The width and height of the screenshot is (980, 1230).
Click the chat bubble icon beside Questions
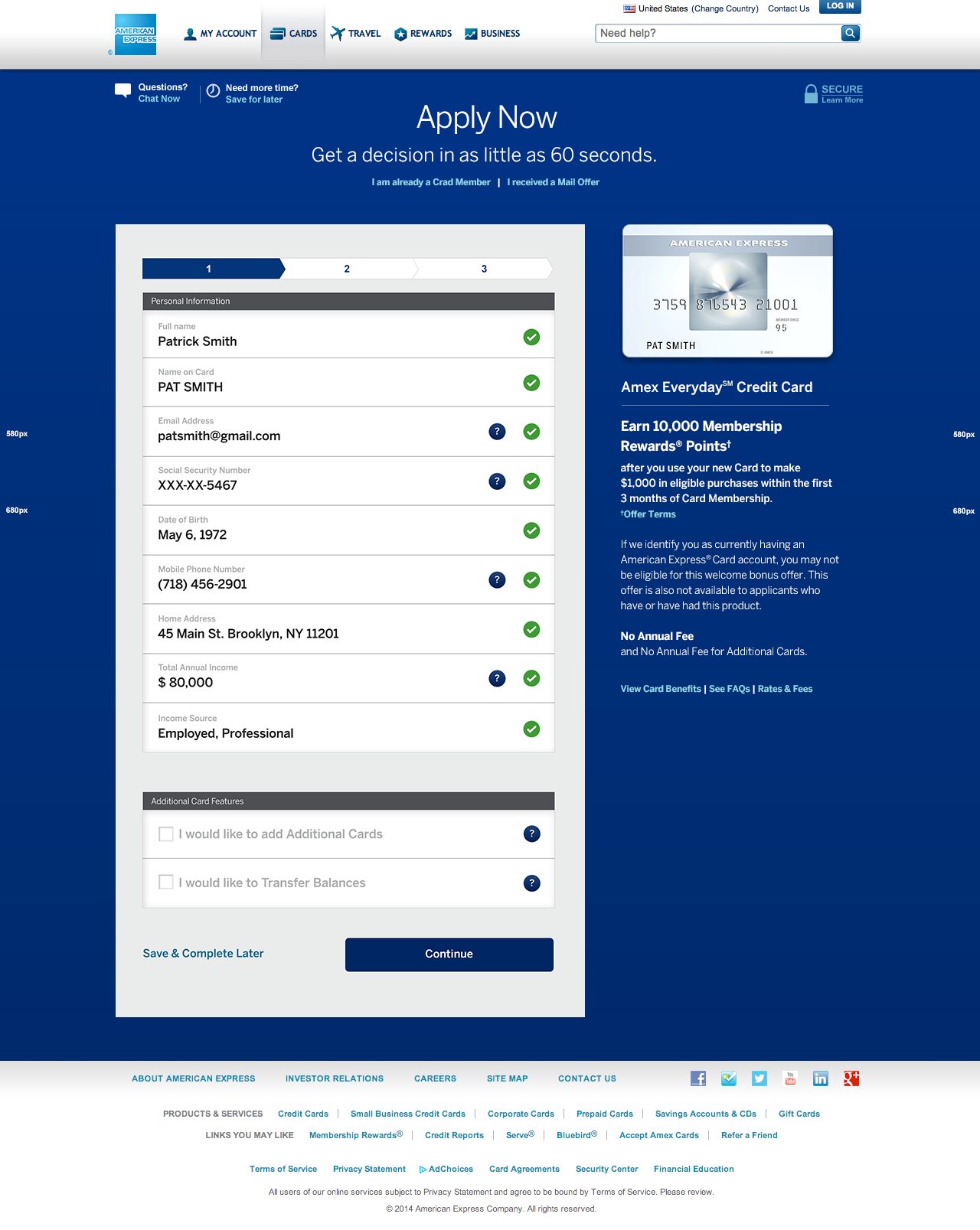122,90
